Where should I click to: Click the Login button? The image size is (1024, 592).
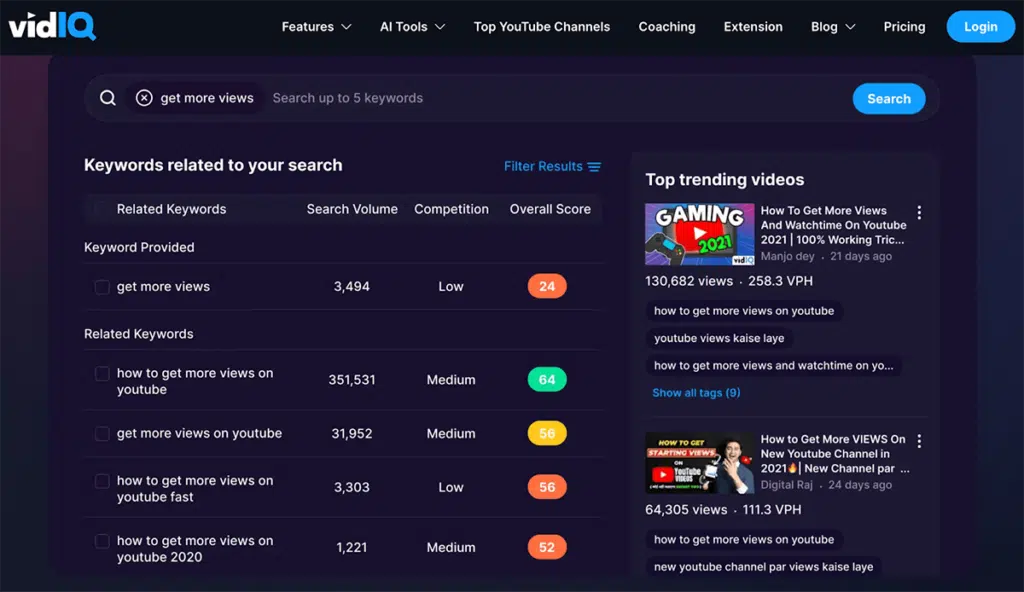(x=980, y=27)
